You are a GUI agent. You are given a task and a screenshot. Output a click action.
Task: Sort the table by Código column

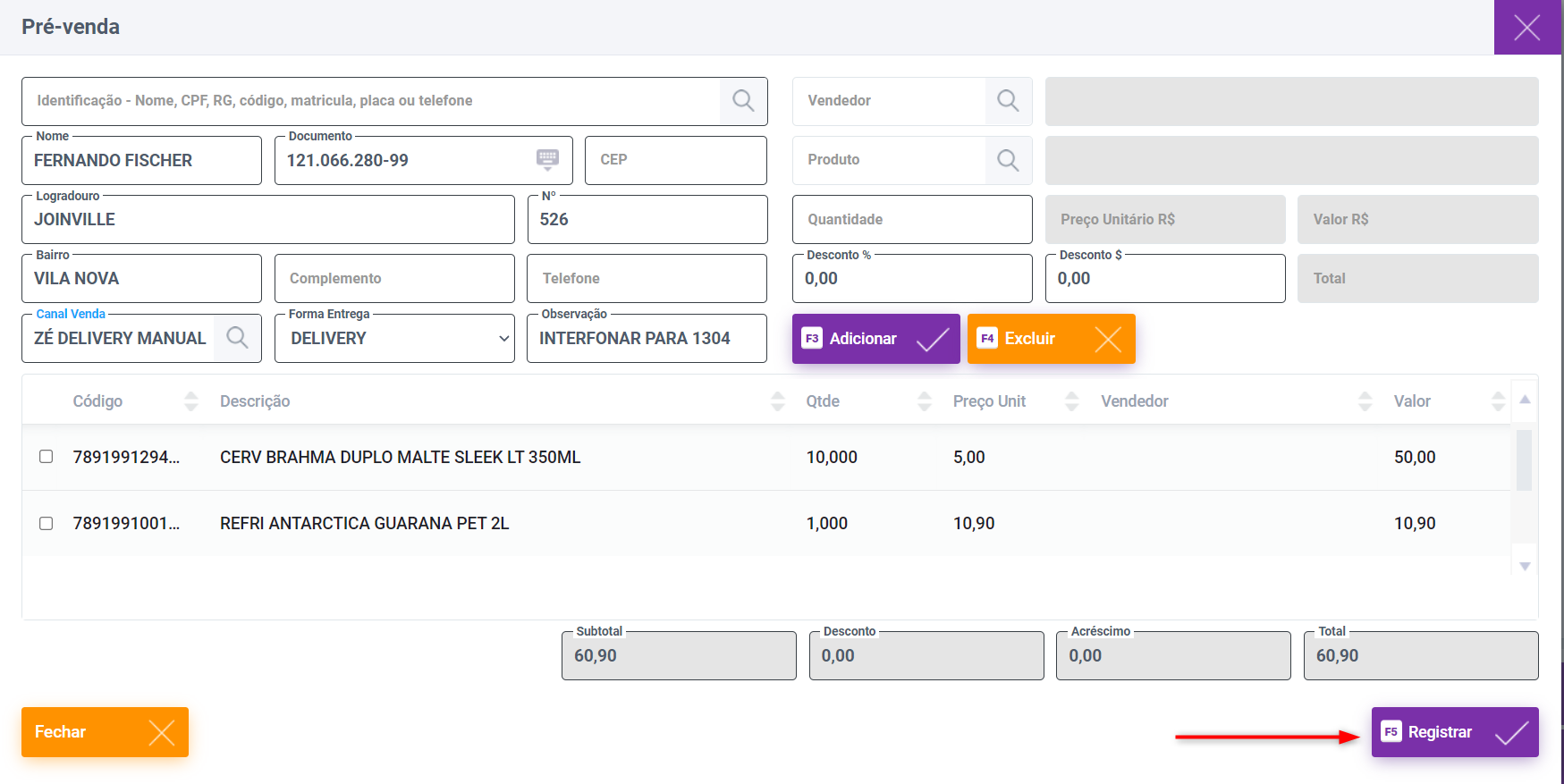(190, 401)
